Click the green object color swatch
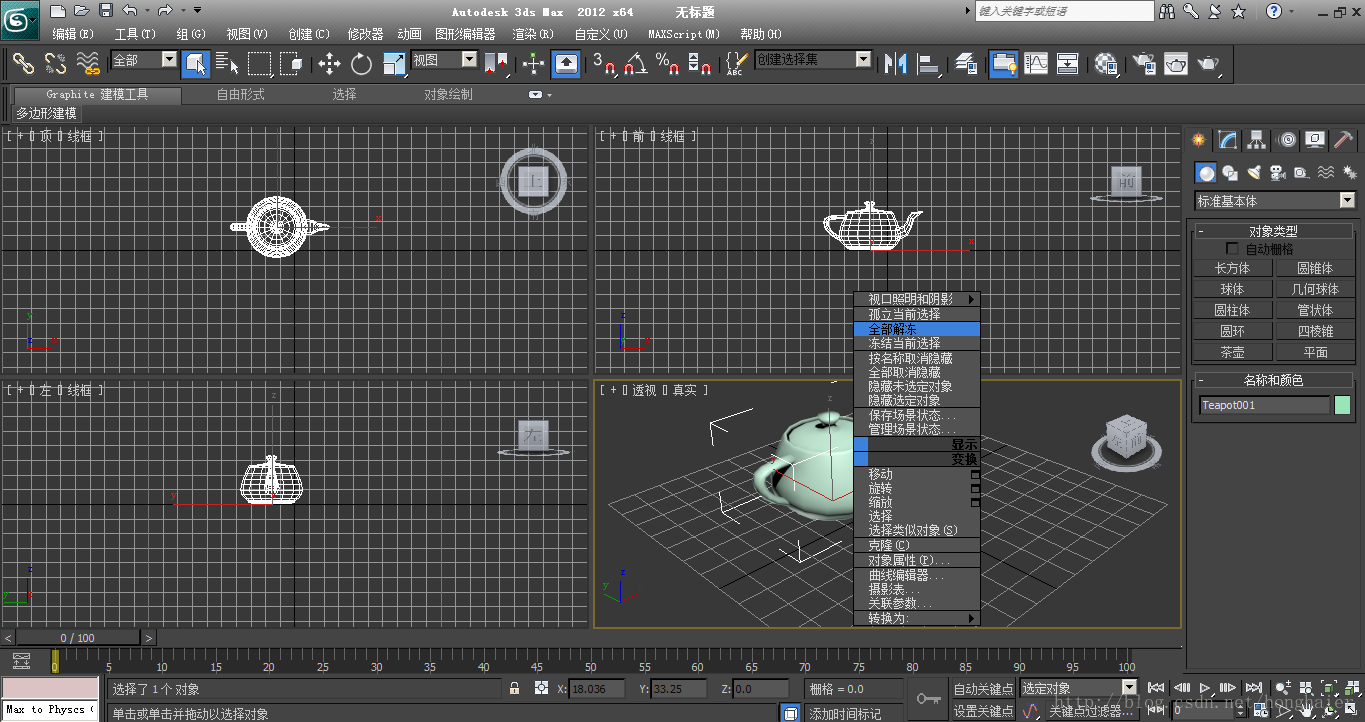Screen dimensions: 1365x722 click(1342, 405)
